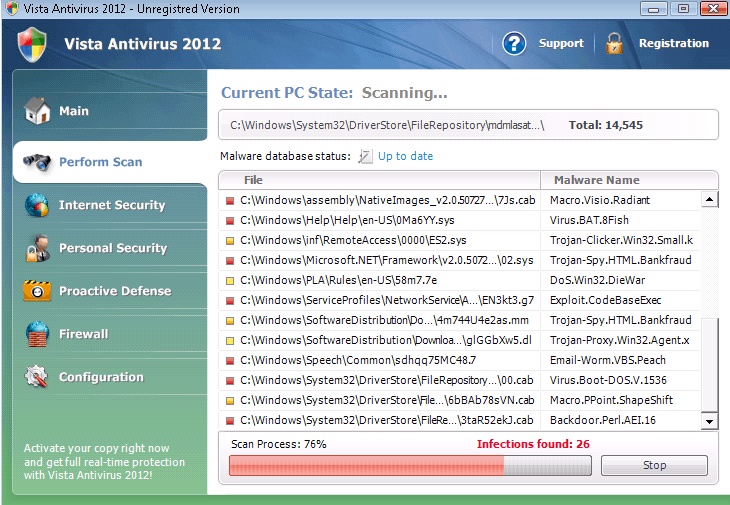This screenshot has width=730, height=505.
Task: Click the globe icon for Internet Security
Action: tap(37, 205)
